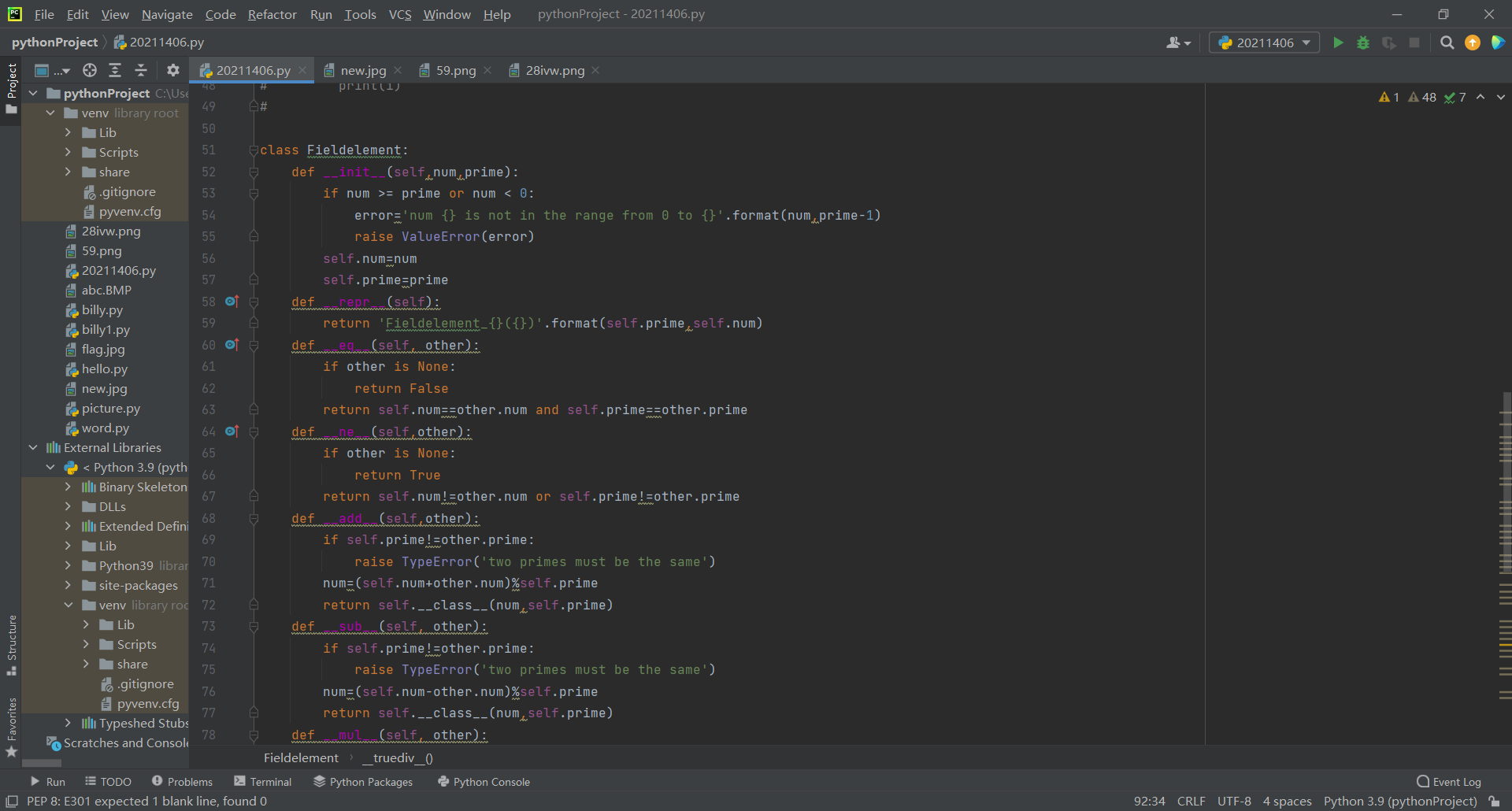Jump to next highlighted error arrow

(1501, 97)
